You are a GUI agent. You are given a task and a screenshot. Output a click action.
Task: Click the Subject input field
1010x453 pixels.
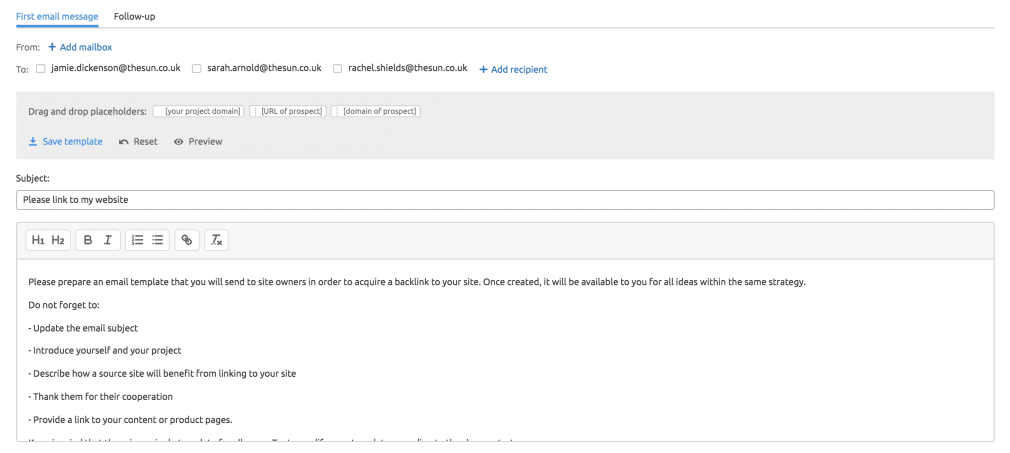point(505,200)
